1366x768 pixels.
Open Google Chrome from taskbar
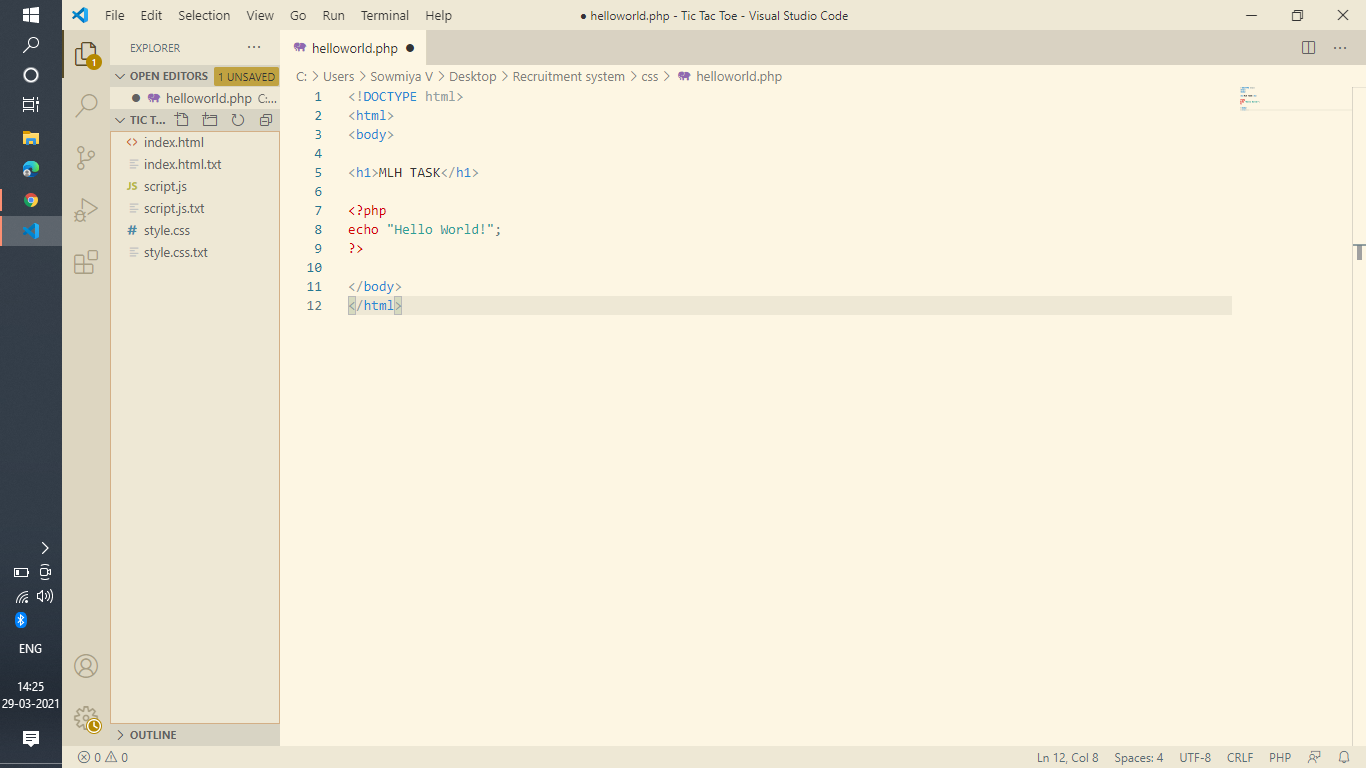(x=31, y=200)
